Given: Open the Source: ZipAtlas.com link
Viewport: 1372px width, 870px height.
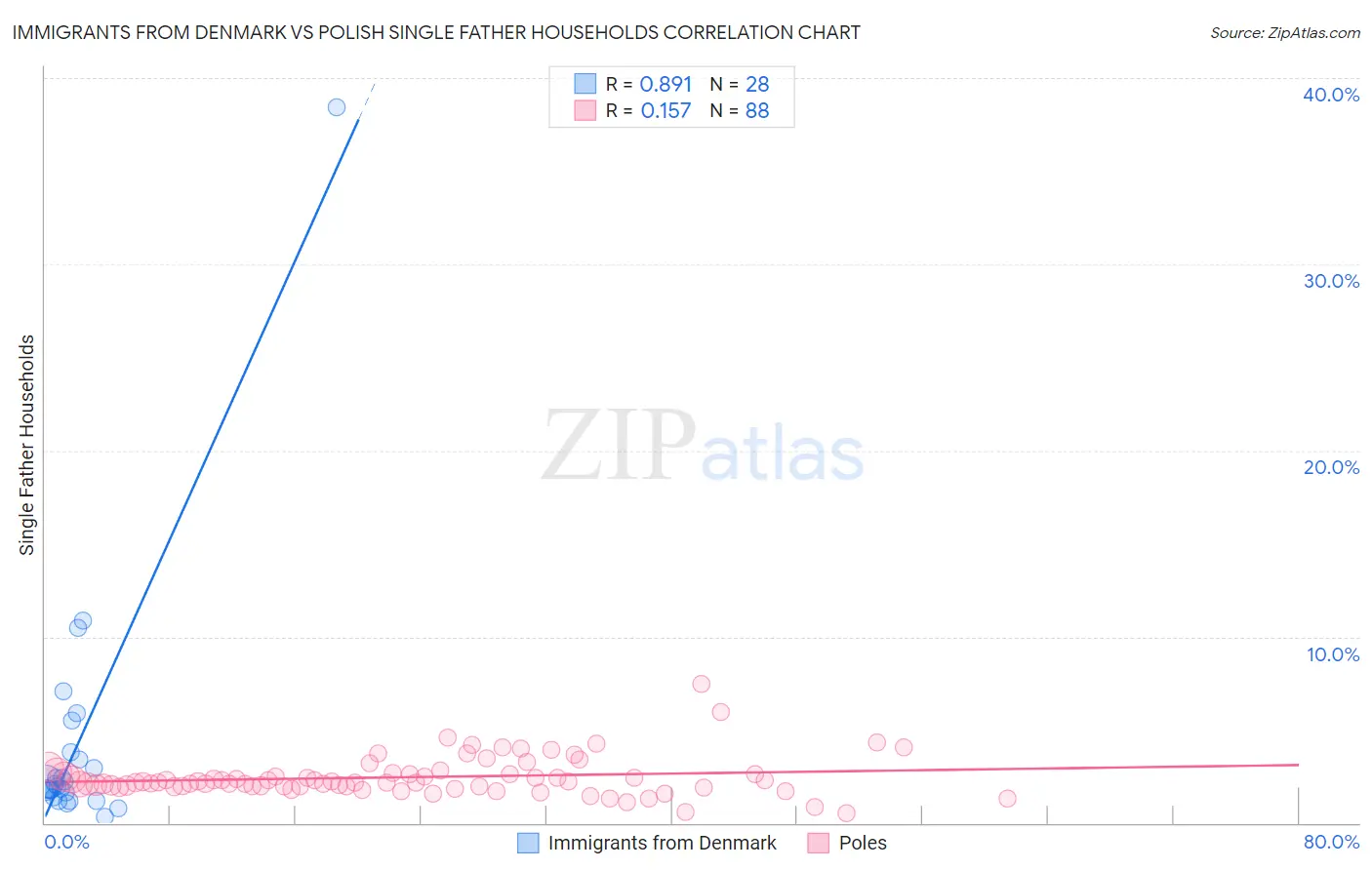Looking at the screenshot, I should (x=1285, y=32).
